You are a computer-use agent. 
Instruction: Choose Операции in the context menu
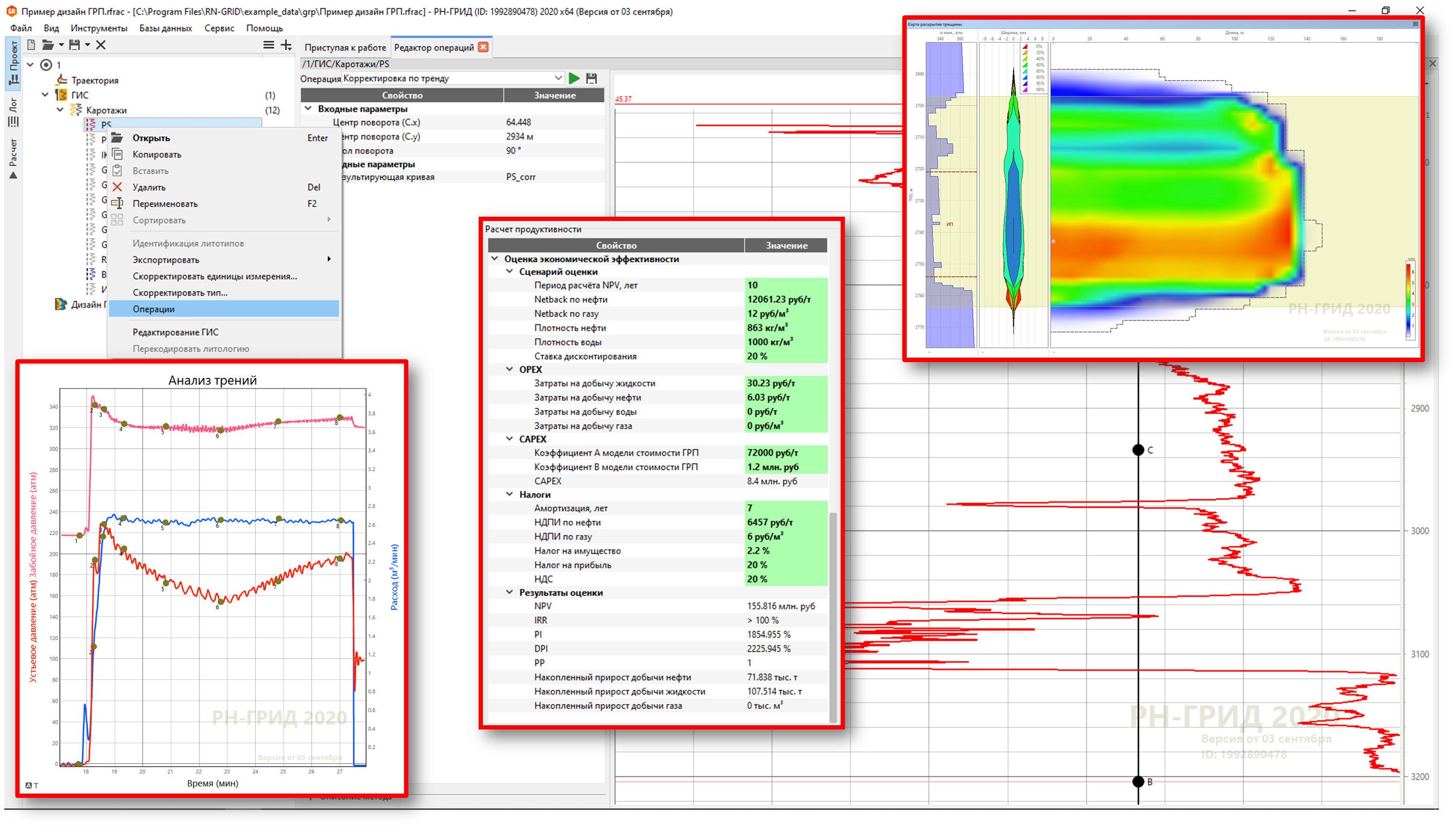click(x=224, y=309)
